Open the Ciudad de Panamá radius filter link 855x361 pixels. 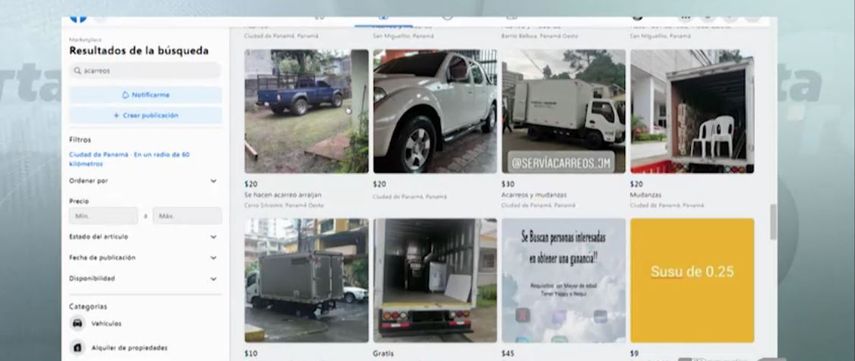129,159
